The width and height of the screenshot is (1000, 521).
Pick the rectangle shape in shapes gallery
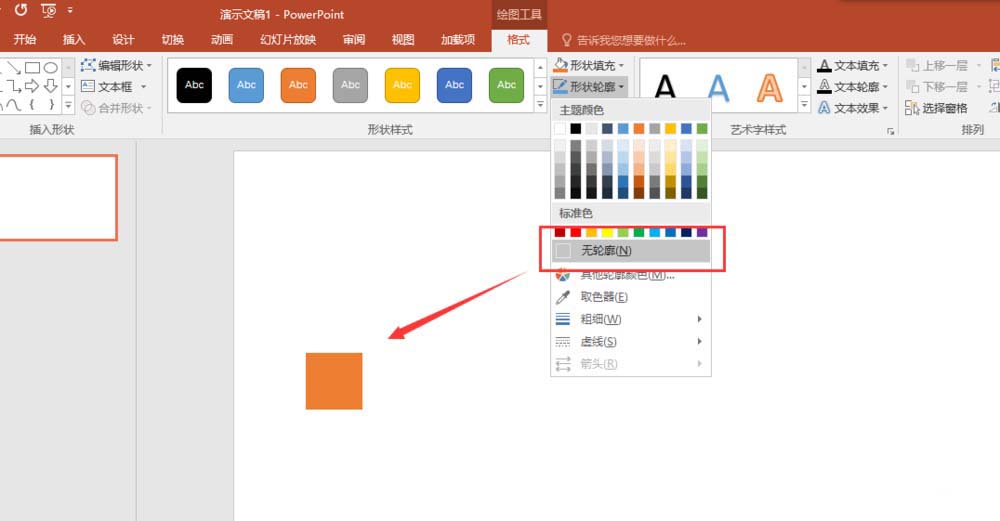coord(33,68)
